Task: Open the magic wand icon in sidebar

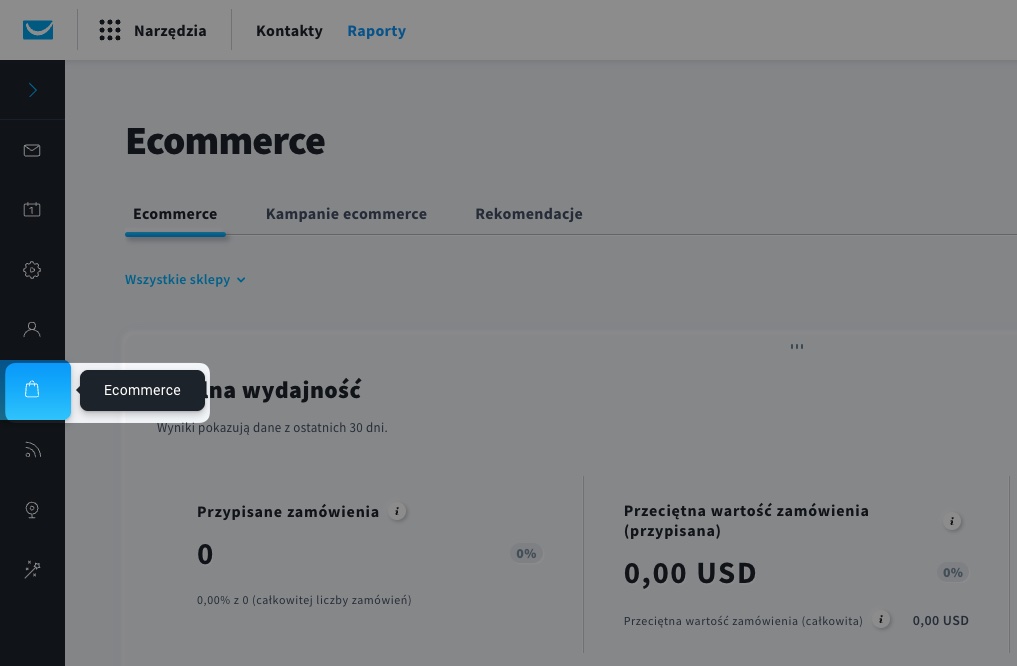Action: (x=32, y=570)
